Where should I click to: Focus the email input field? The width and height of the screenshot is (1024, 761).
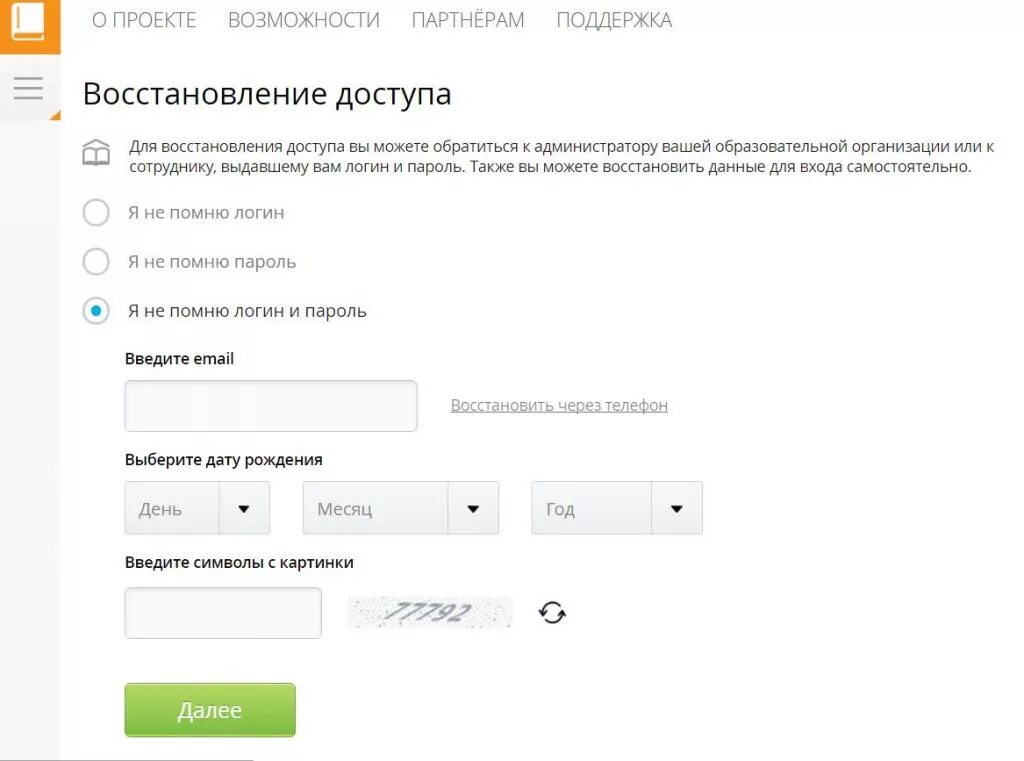click(x=271, y=406)
